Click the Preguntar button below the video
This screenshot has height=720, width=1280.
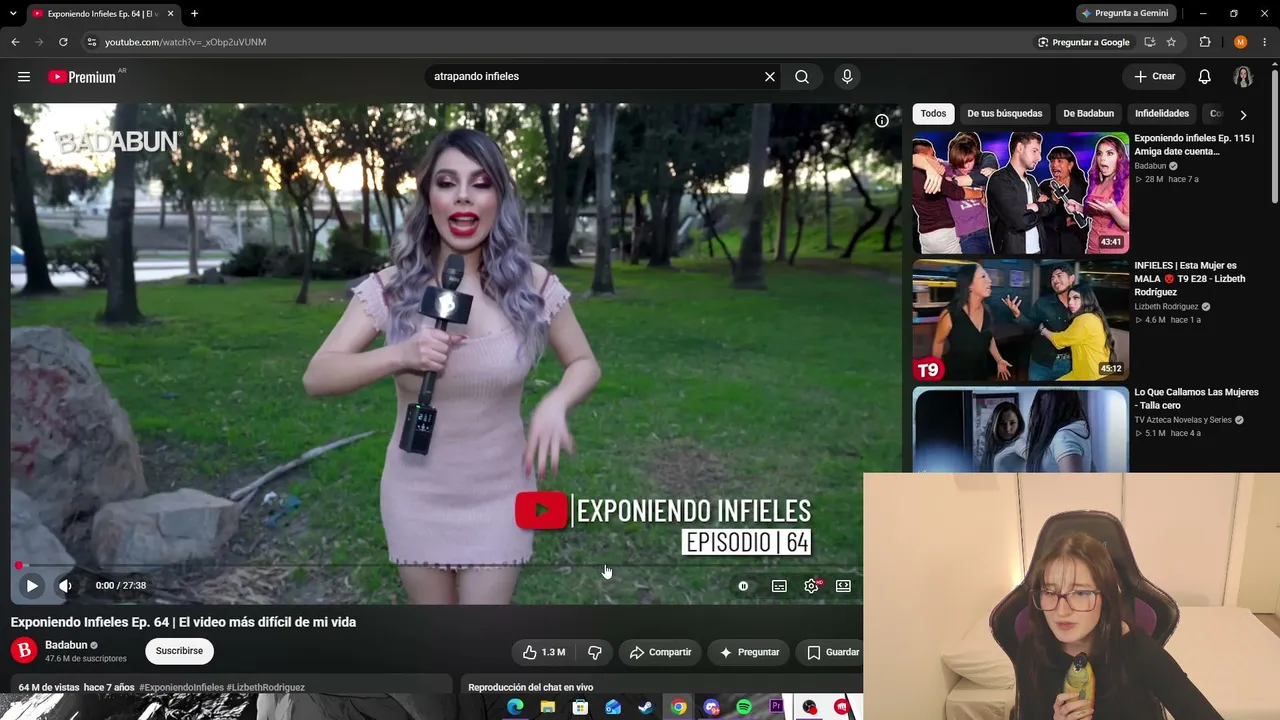(x=749, y=652)
